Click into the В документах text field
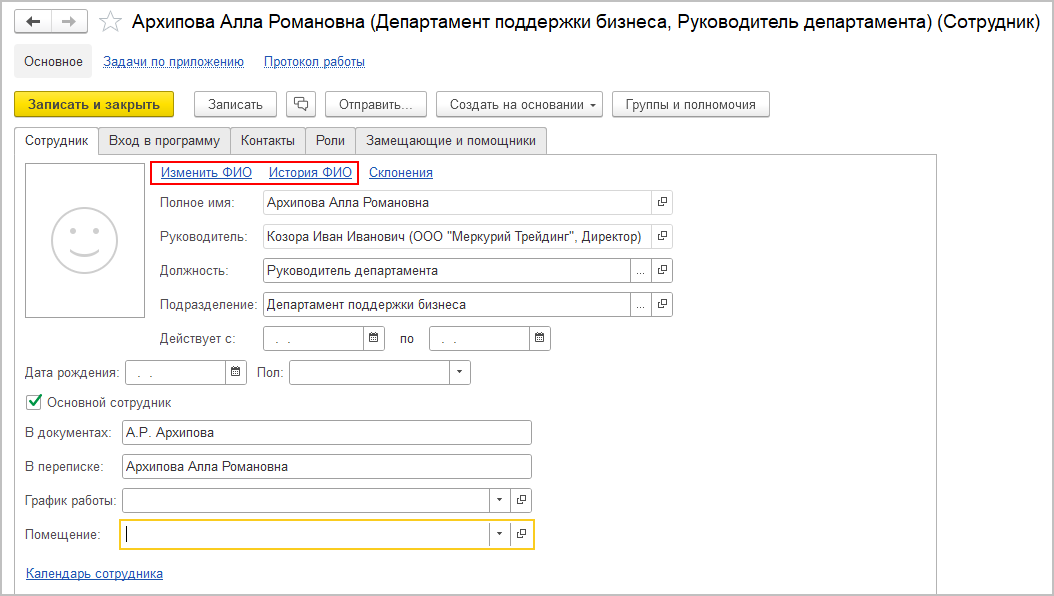 click(326, 432)
